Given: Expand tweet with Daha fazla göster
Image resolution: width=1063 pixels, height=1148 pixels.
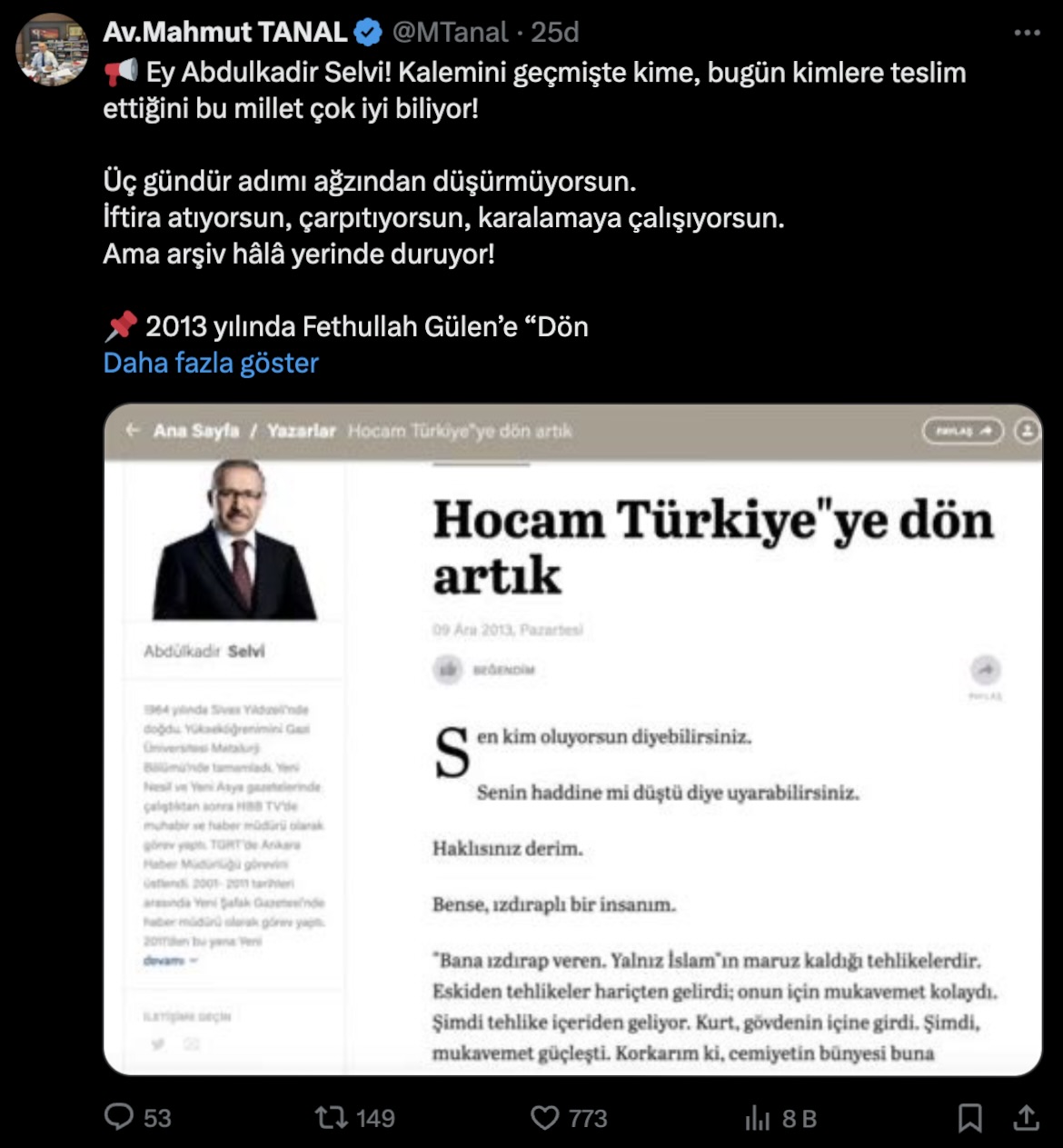Looking at the screenshot, I should pos(211,364).
